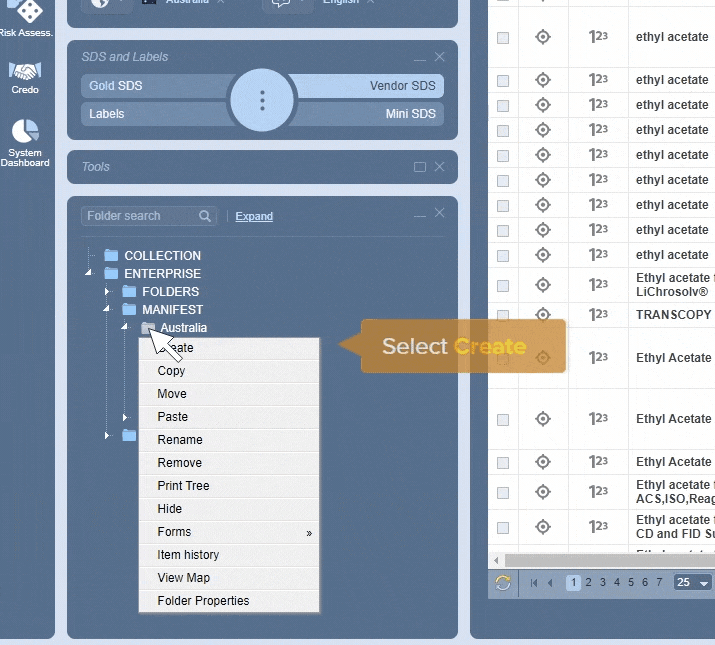The height and width of the screenshot is (645, 715).
Task: Click the folder search magnifier icon
Action: 205,216
